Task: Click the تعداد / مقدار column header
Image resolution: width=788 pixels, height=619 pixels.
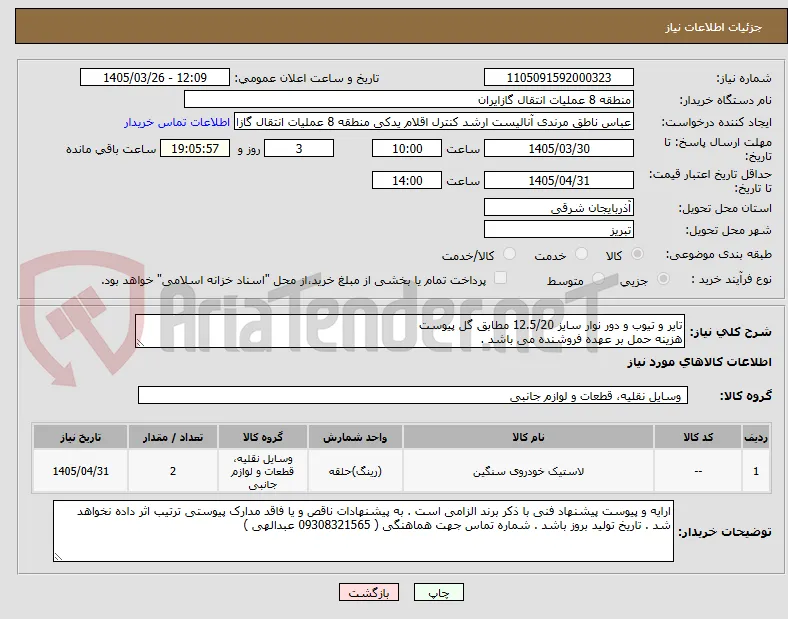Action: point(173,437)
